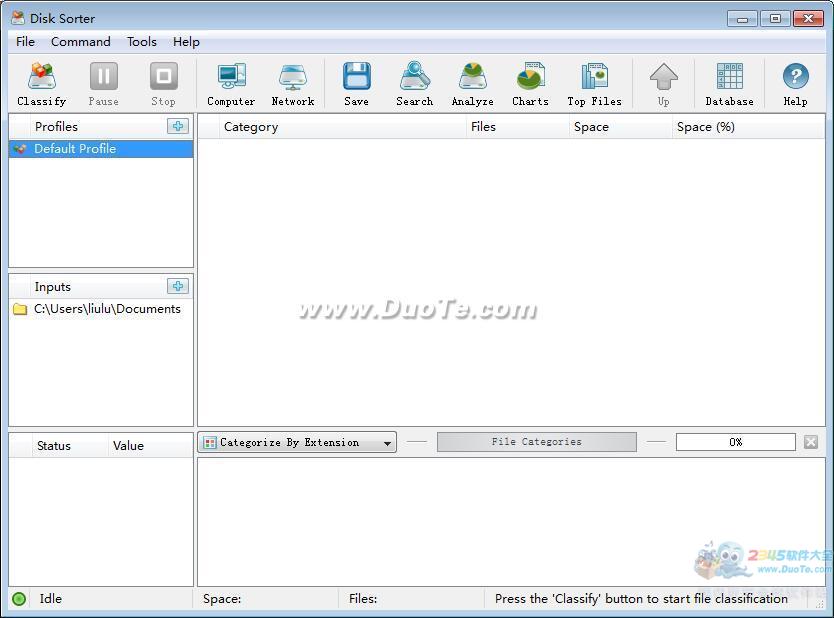Close the Disk Sorter window
This screenshot has width=834, height=618.
click(x=808, y=19)
